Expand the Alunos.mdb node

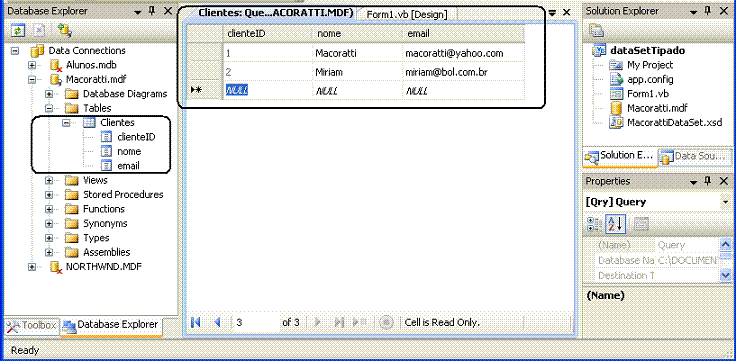coord(32,65)
